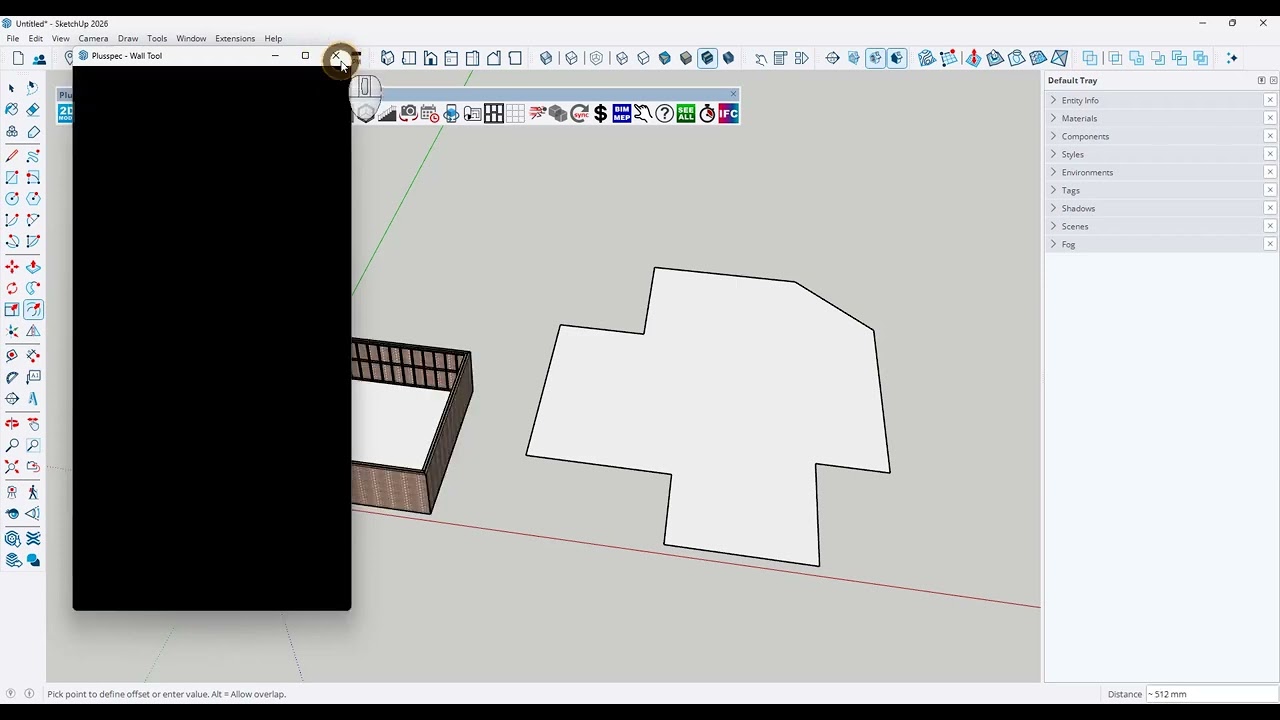Expand the Materials panel

pyautogui.click(x=1079, y=118)
